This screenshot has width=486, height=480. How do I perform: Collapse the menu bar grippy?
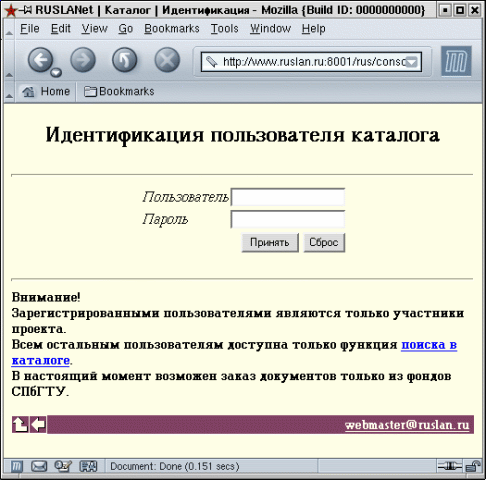coord(9,29)
